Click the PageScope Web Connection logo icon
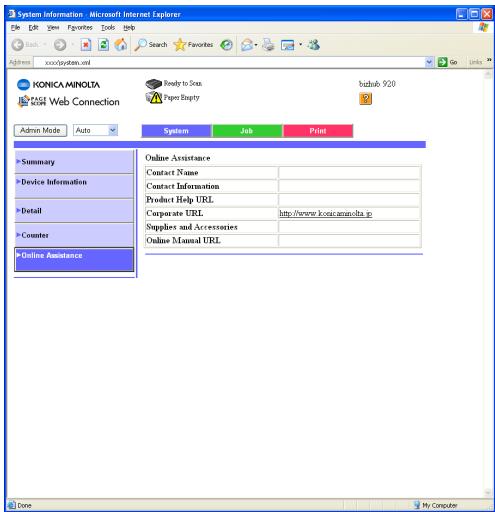This screenshot has height=512, width=495. pos(23,101)
